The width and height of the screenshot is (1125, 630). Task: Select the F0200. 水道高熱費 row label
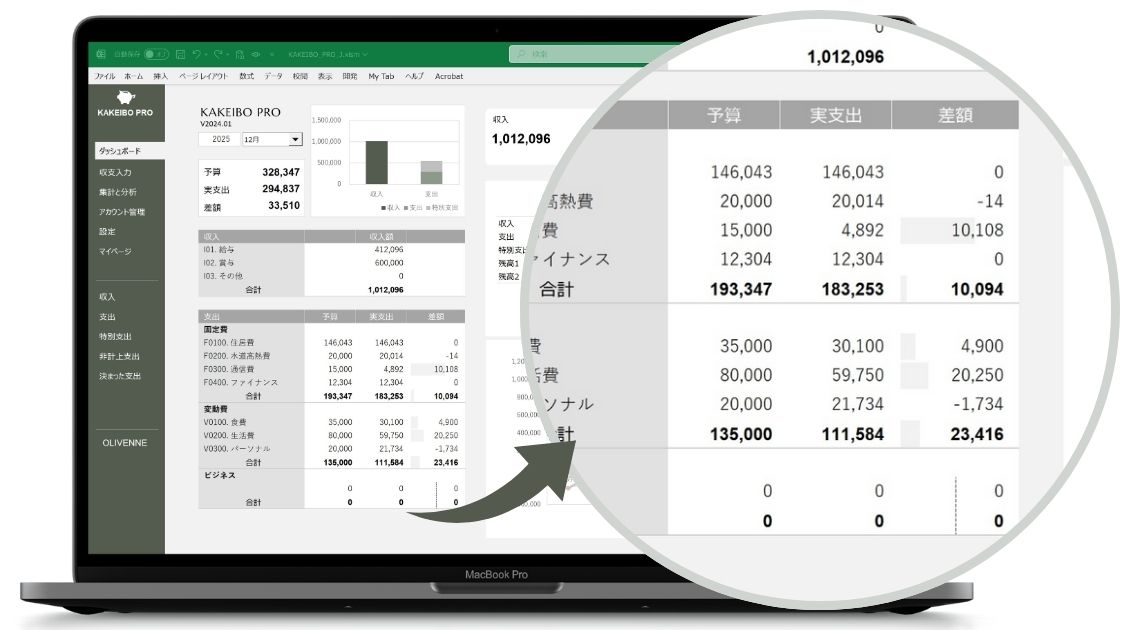tap(237, 356)
